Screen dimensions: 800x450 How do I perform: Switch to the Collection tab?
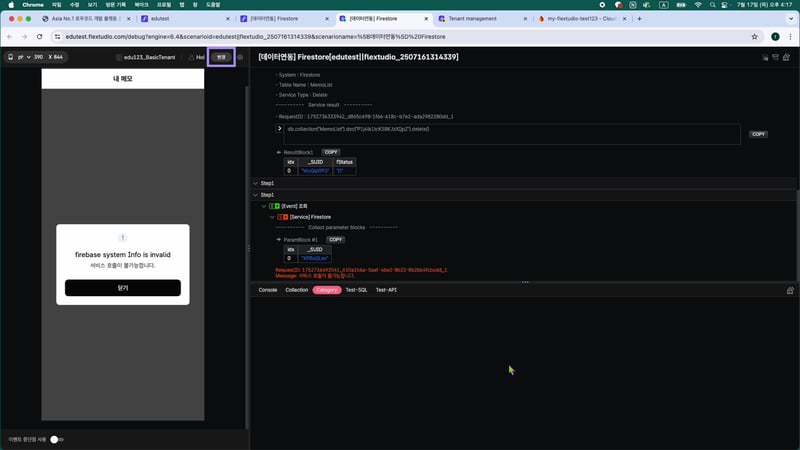pos(297,290)
